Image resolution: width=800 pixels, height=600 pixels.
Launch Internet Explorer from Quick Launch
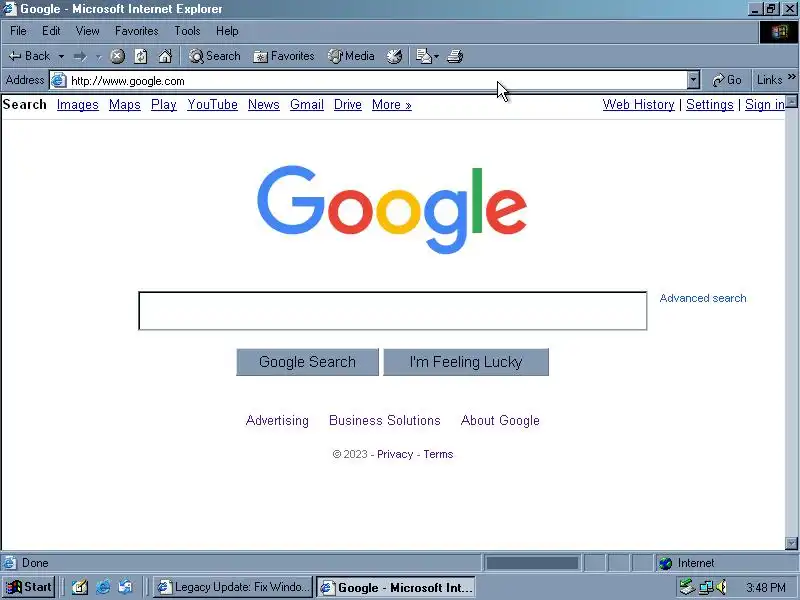click(103, 587)
